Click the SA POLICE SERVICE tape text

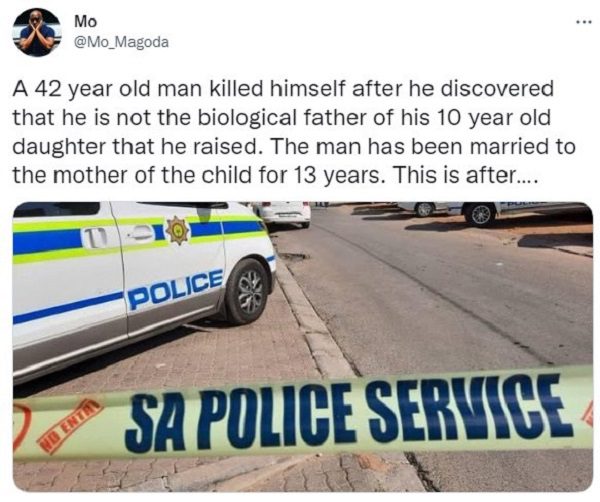click(x=350, y=412)
